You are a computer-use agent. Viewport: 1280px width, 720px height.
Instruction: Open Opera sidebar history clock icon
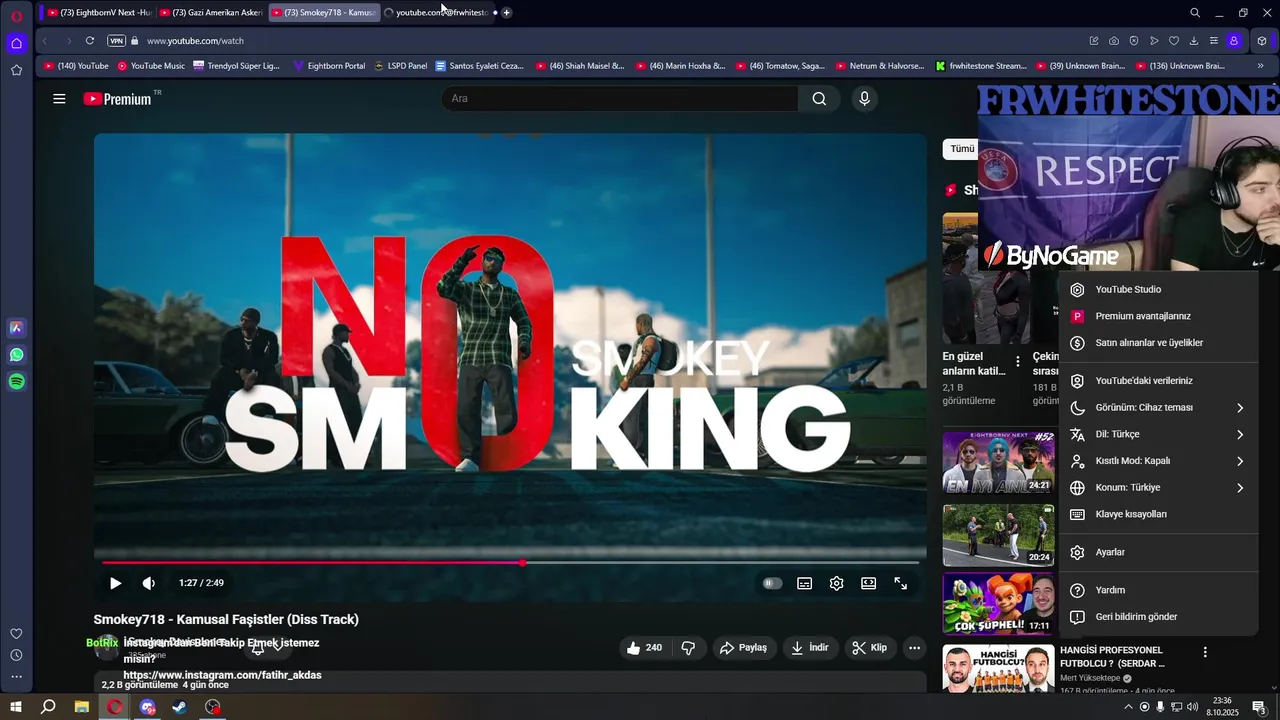16,656
